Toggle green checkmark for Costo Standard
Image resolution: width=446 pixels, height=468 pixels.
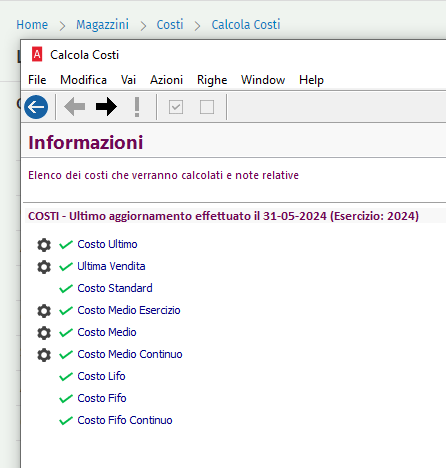click(x=66, y=289)
